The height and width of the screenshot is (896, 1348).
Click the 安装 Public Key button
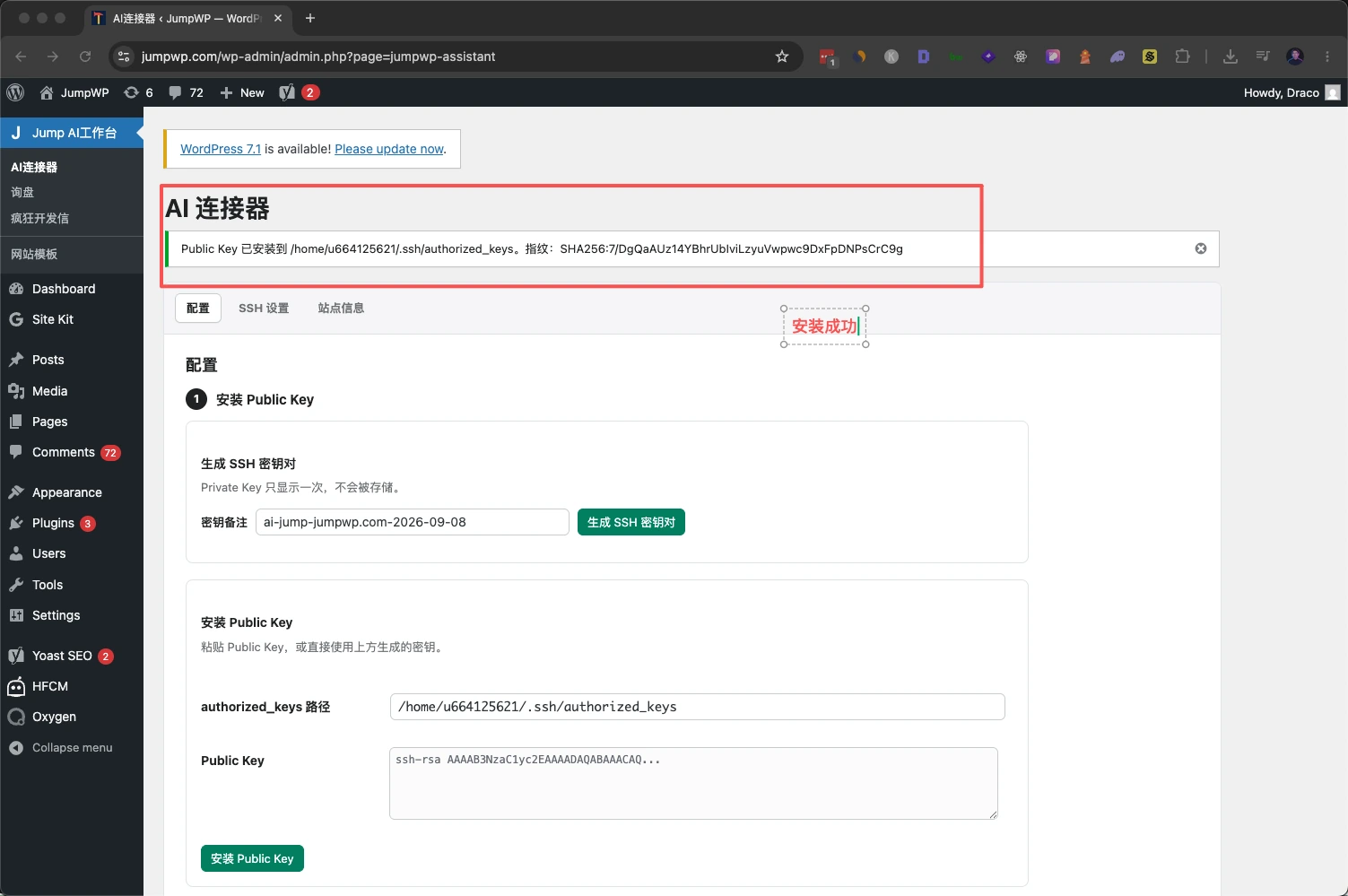point(252,858)
